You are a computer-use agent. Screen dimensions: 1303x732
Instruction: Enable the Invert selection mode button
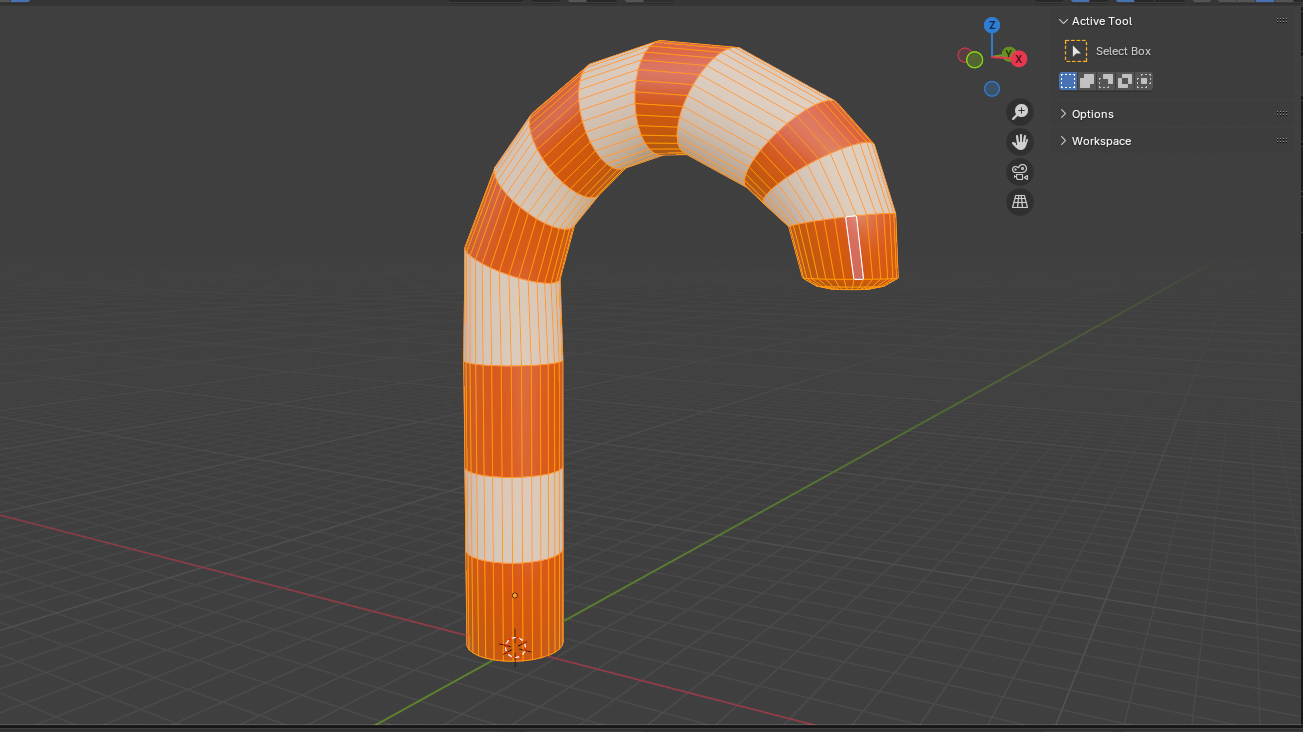pos(1125,81)
